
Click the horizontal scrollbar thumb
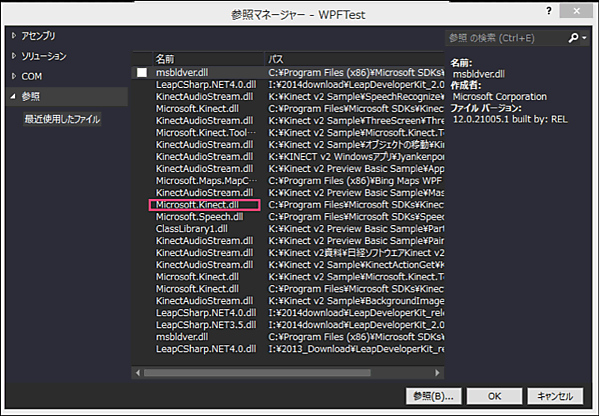point(257,372)
